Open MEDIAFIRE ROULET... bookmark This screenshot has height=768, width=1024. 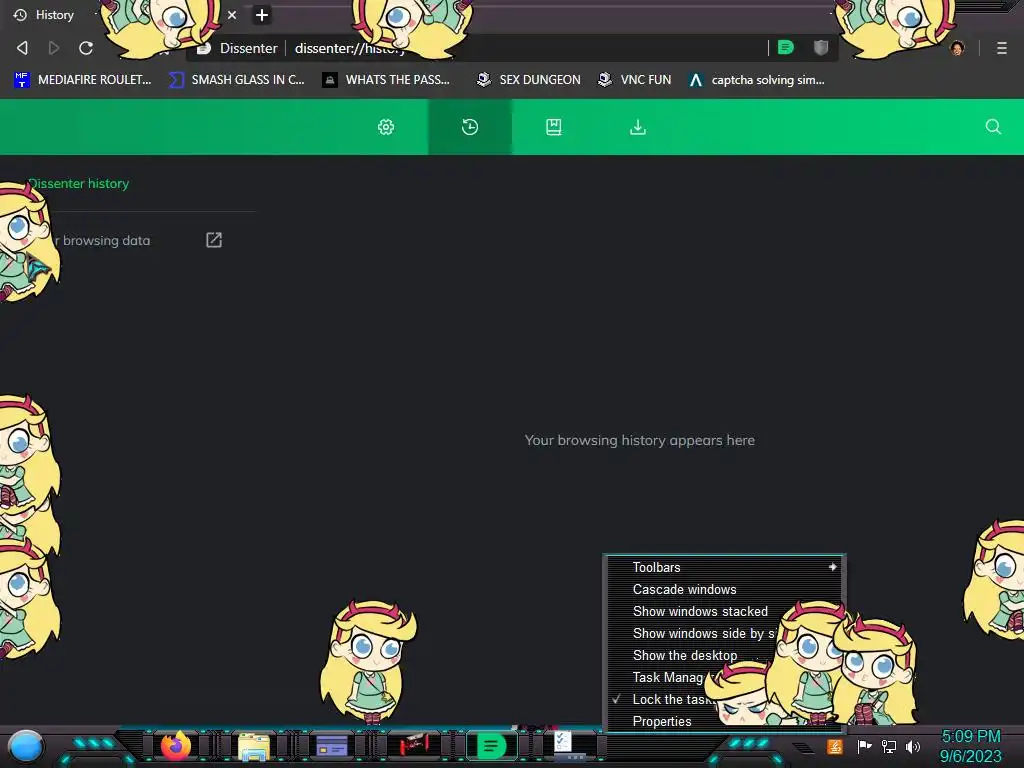point(82,80)
